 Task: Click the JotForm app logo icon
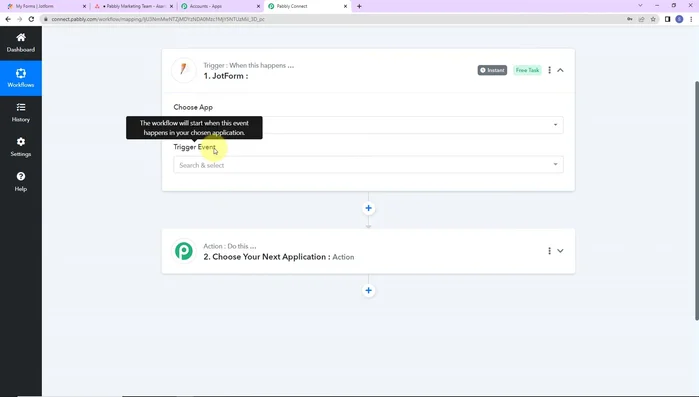pos(184,70)
